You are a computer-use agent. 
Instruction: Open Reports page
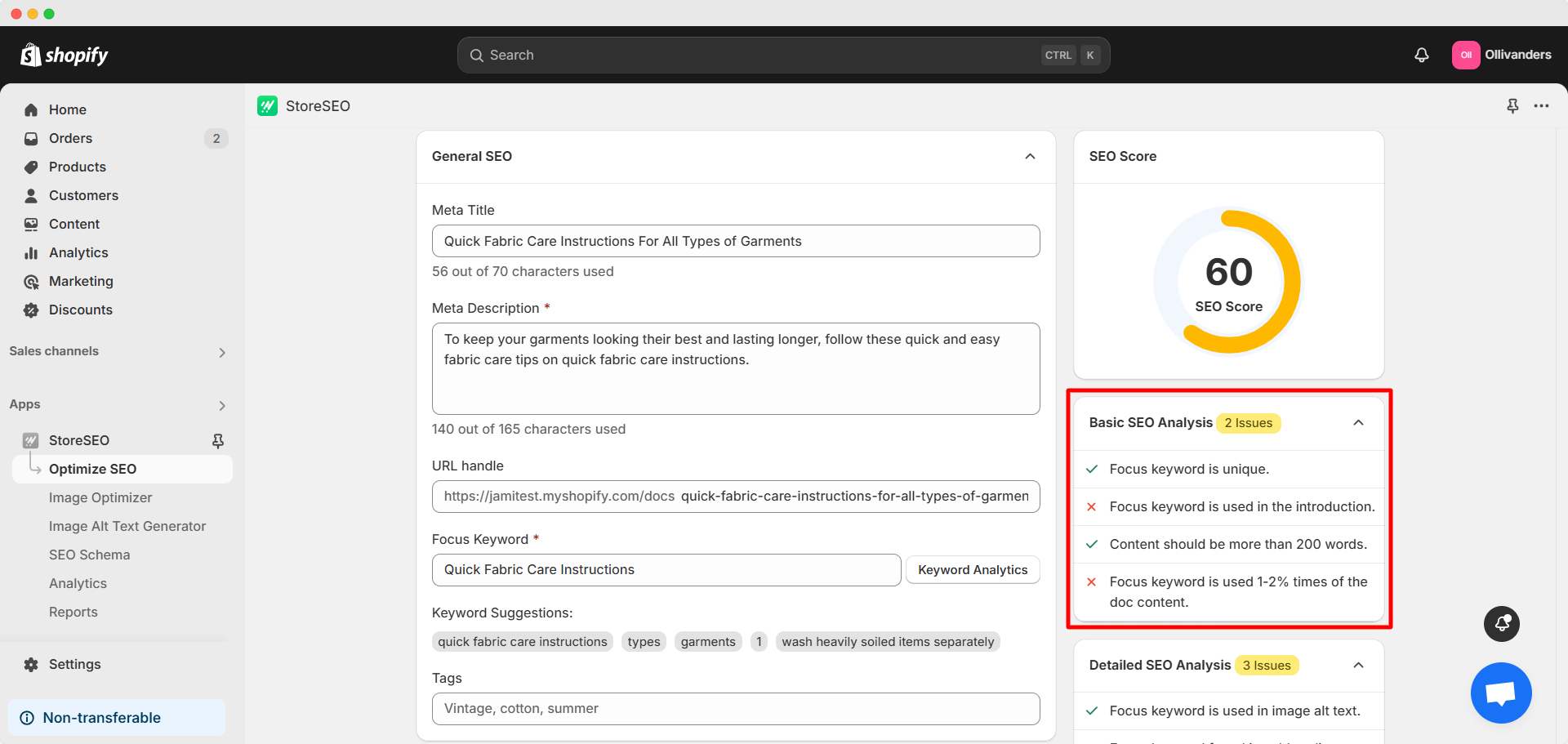pyautogui.click(x=73, y=612)
